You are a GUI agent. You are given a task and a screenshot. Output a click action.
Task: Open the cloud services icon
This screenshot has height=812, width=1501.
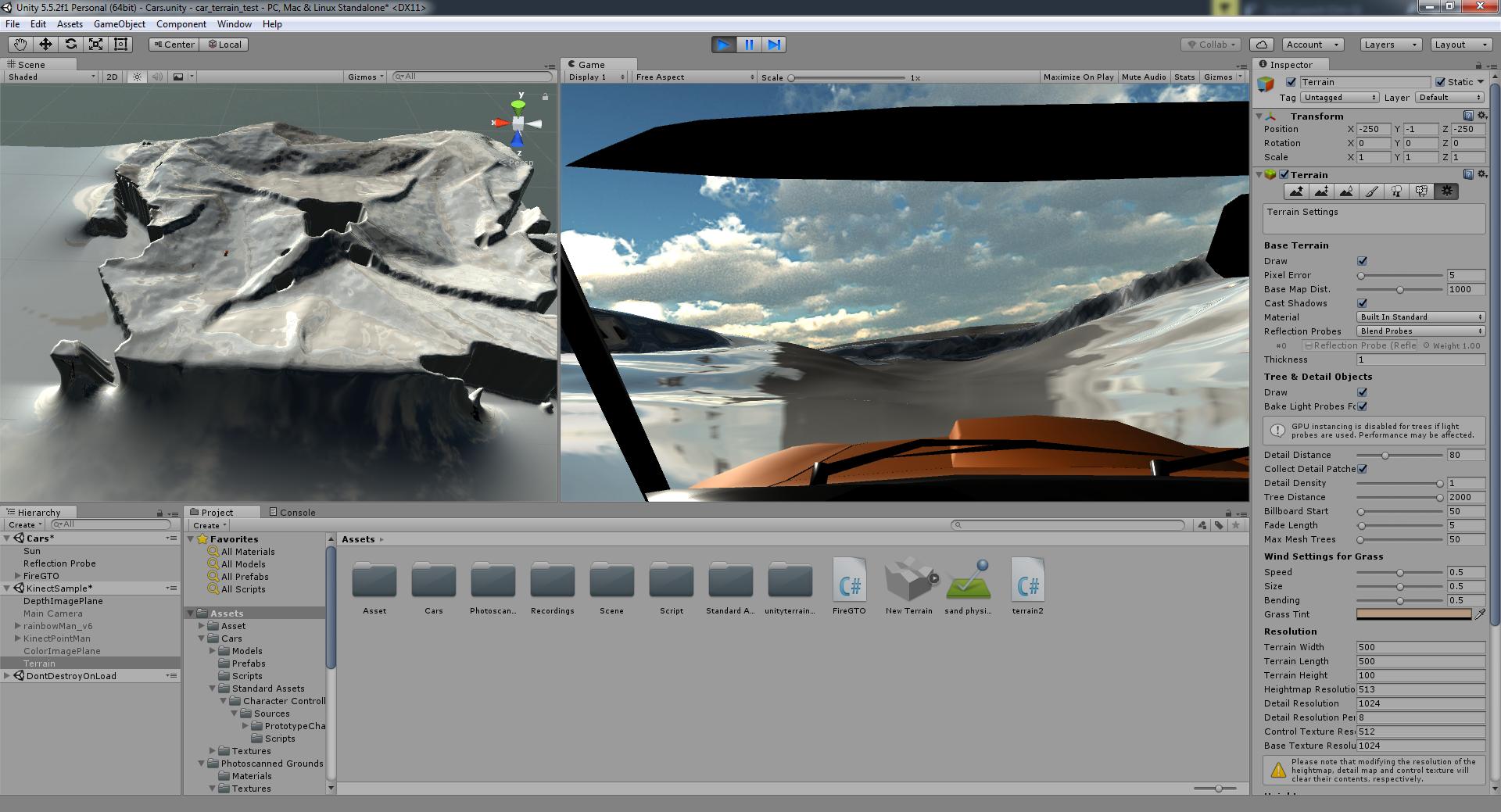click(1262, 45)
